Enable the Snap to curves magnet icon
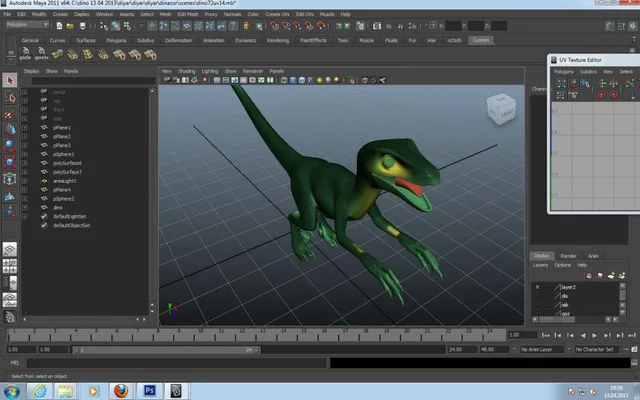 286,26
